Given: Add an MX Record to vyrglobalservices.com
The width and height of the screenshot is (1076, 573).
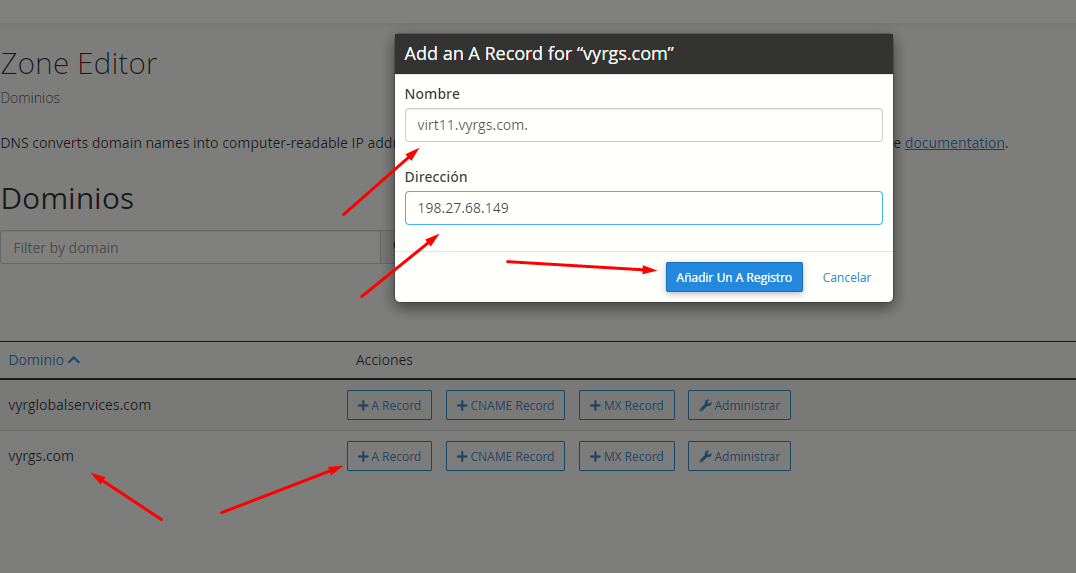Looking at the screenshot, I should pyautogui.click(x=626, y=405).
